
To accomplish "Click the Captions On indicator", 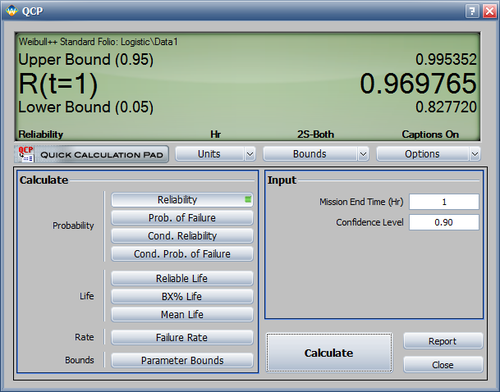I will tap(430, 134).
